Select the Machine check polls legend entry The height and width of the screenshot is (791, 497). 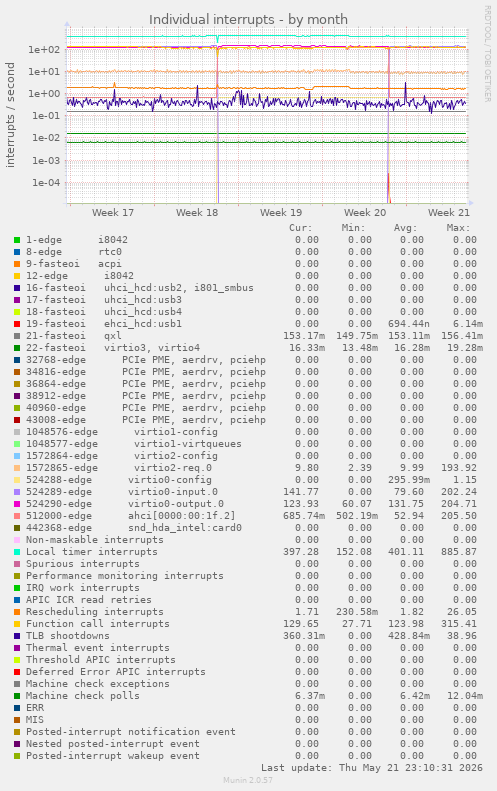pos(83,696)
